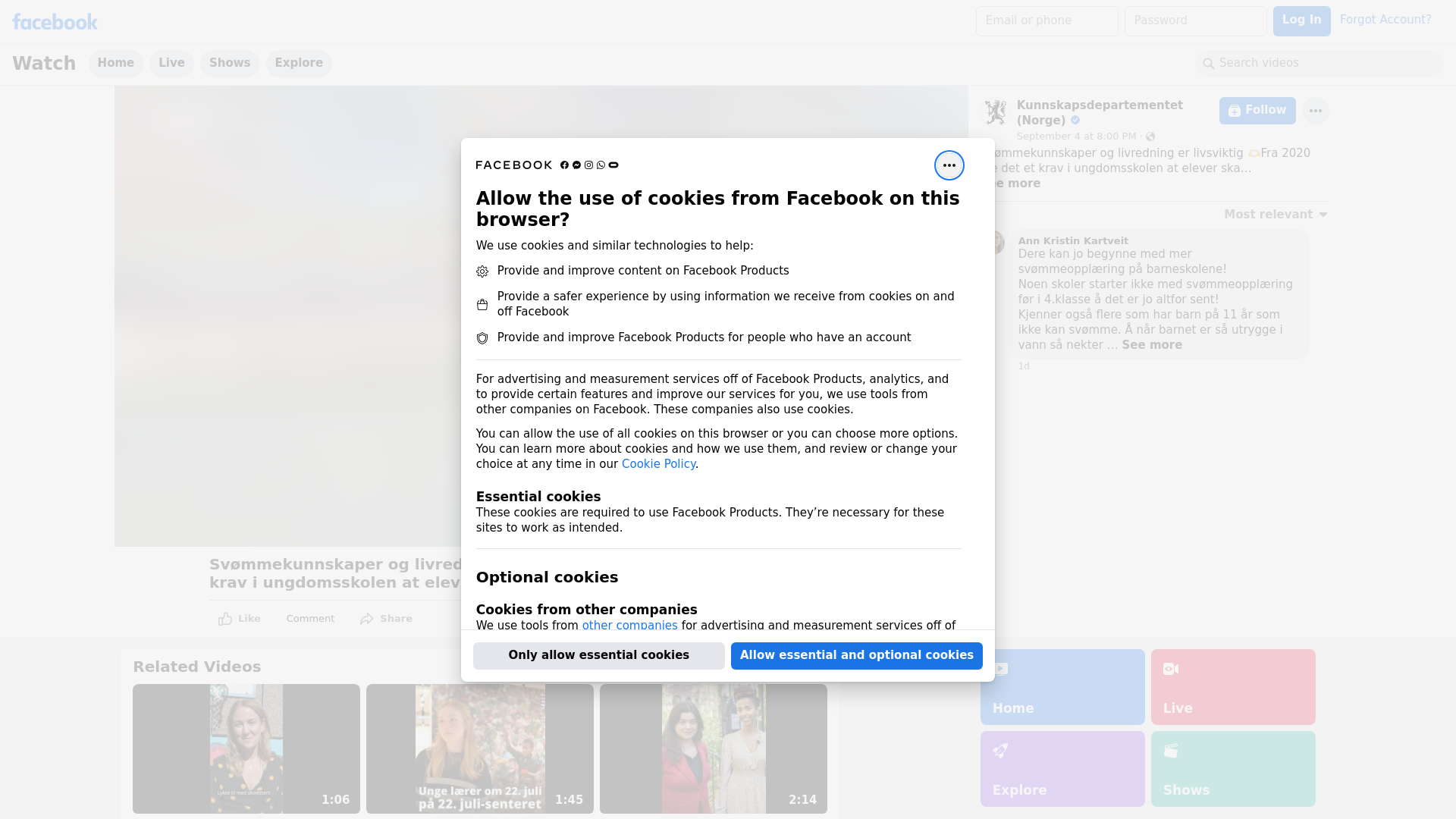Open the other companies link
The width and height of the screenshot is (1456, 819).
point(629,626)
